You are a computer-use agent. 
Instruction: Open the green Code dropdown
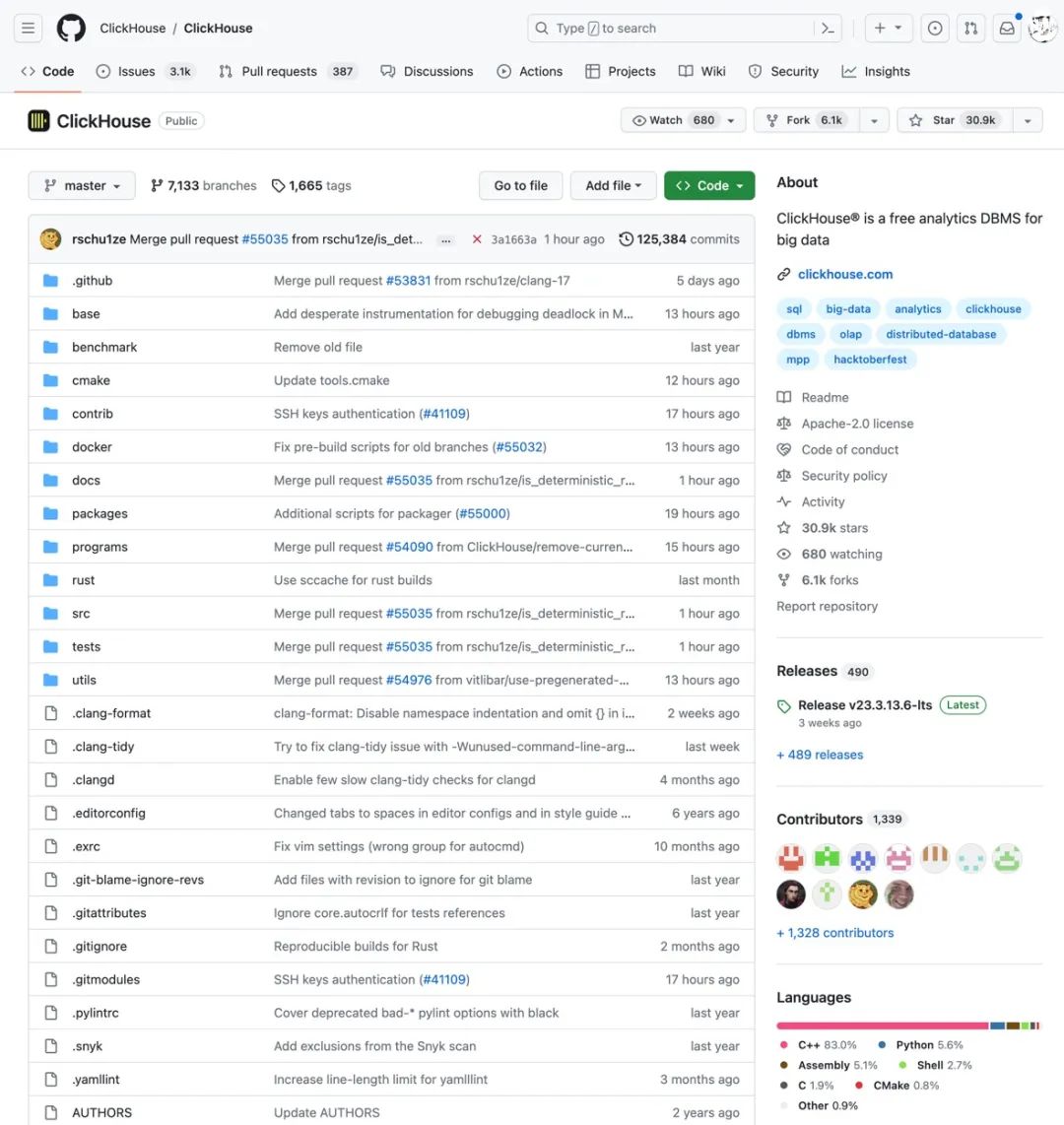tap(709, 186)
